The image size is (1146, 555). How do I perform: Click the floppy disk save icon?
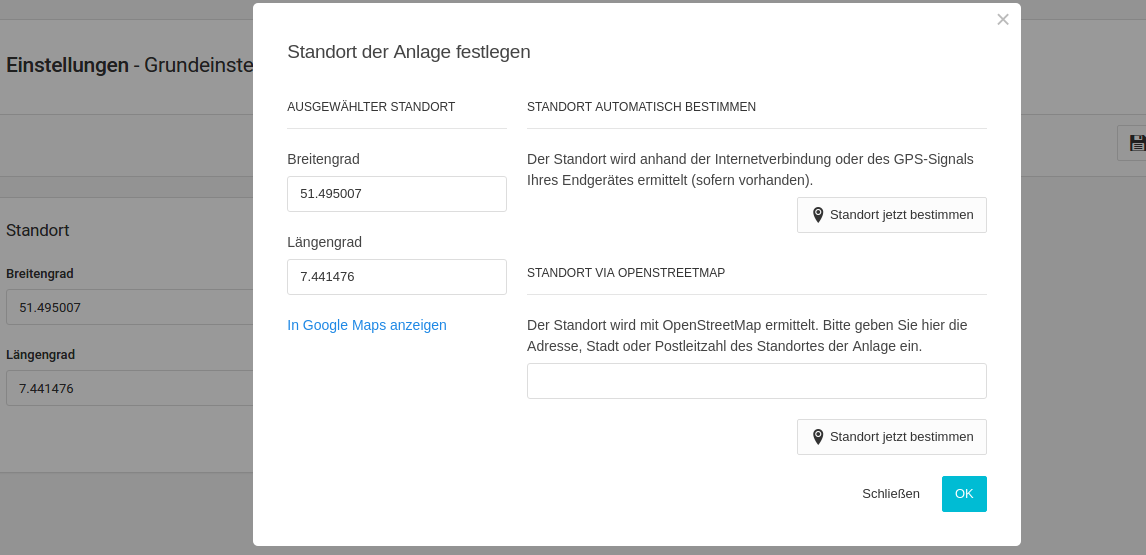(1136, 143)
